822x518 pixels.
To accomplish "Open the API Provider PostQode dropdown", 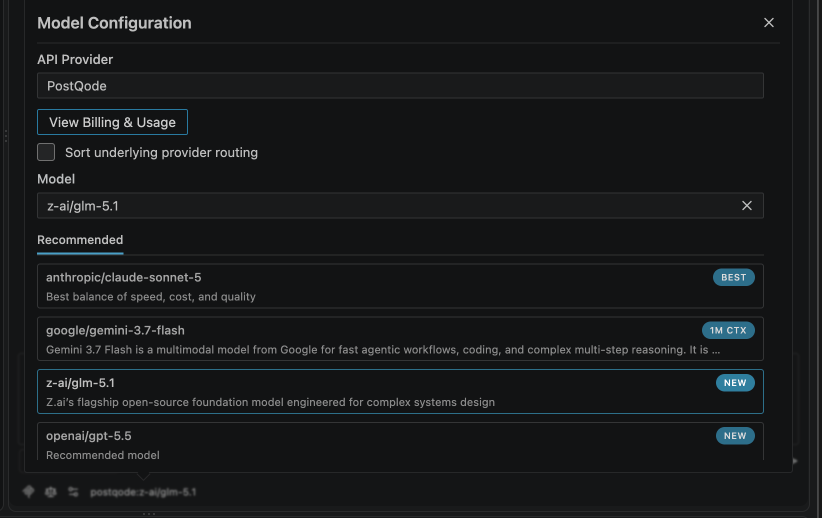I will 400,85.
